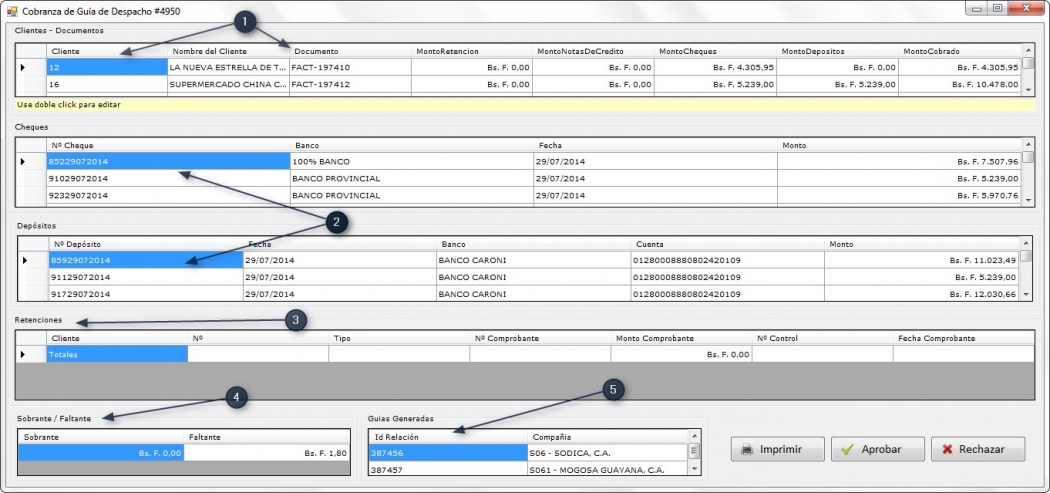Click the Cuenta column header in Depósitos

coord(727,244)
